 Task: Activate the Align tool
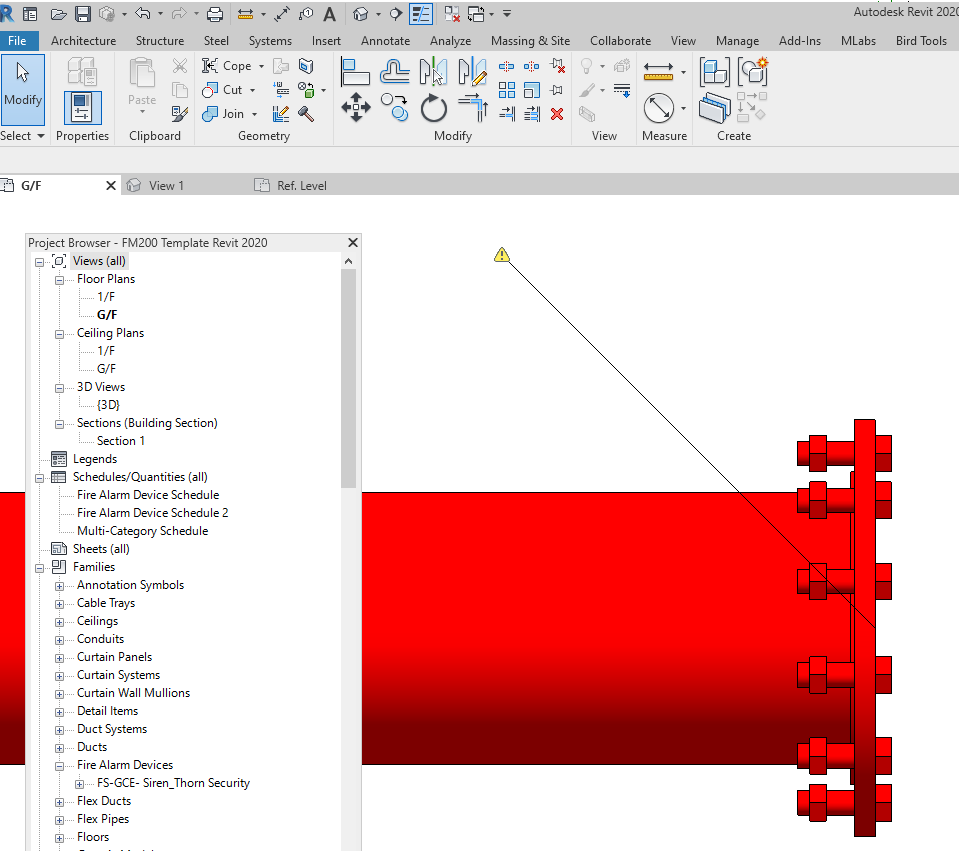(x=355, y=68)
